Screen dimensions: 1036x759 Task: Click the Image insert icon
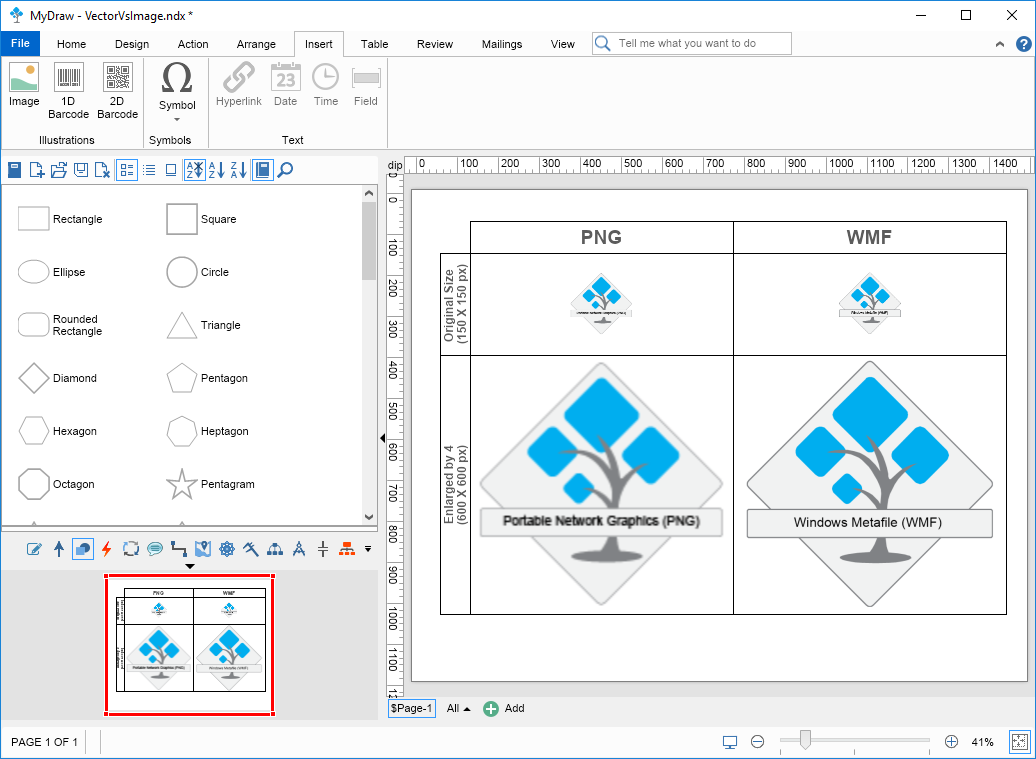pos(24,86)
